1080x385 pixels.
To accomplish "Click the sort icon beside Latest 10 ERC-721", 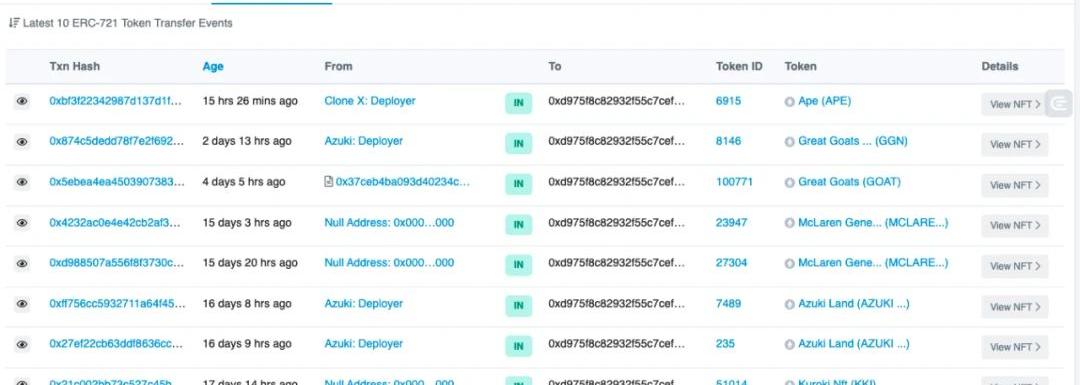I will pyautogui.click(x=13, y=23).
